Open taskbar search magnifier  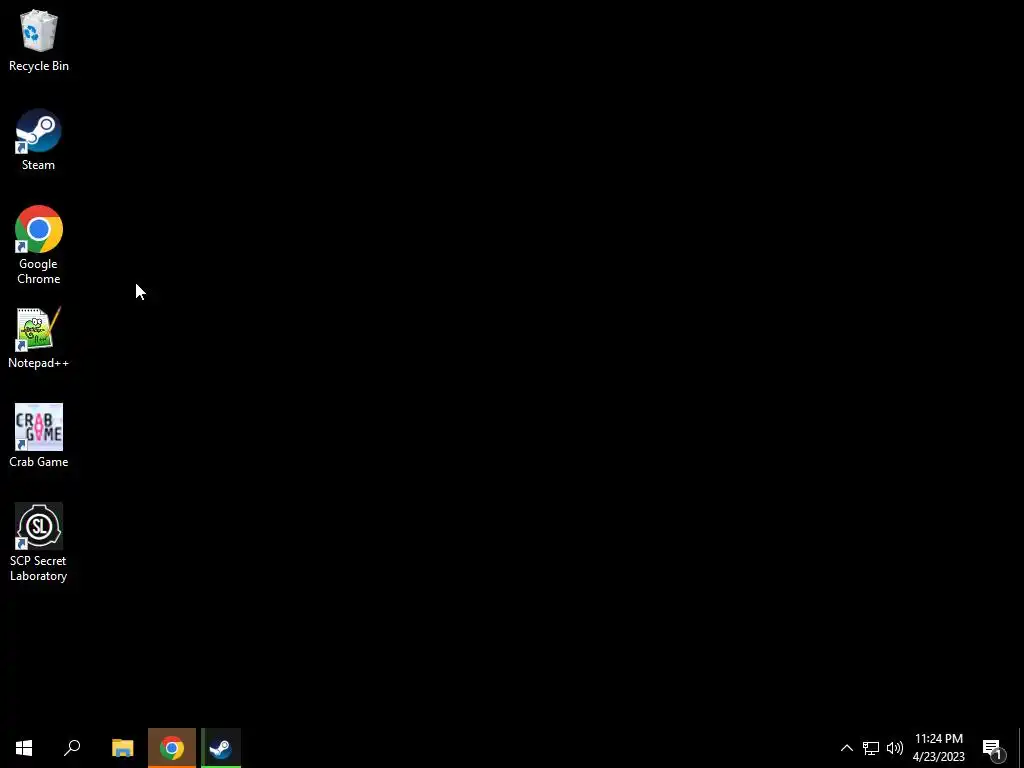(72, 748)
